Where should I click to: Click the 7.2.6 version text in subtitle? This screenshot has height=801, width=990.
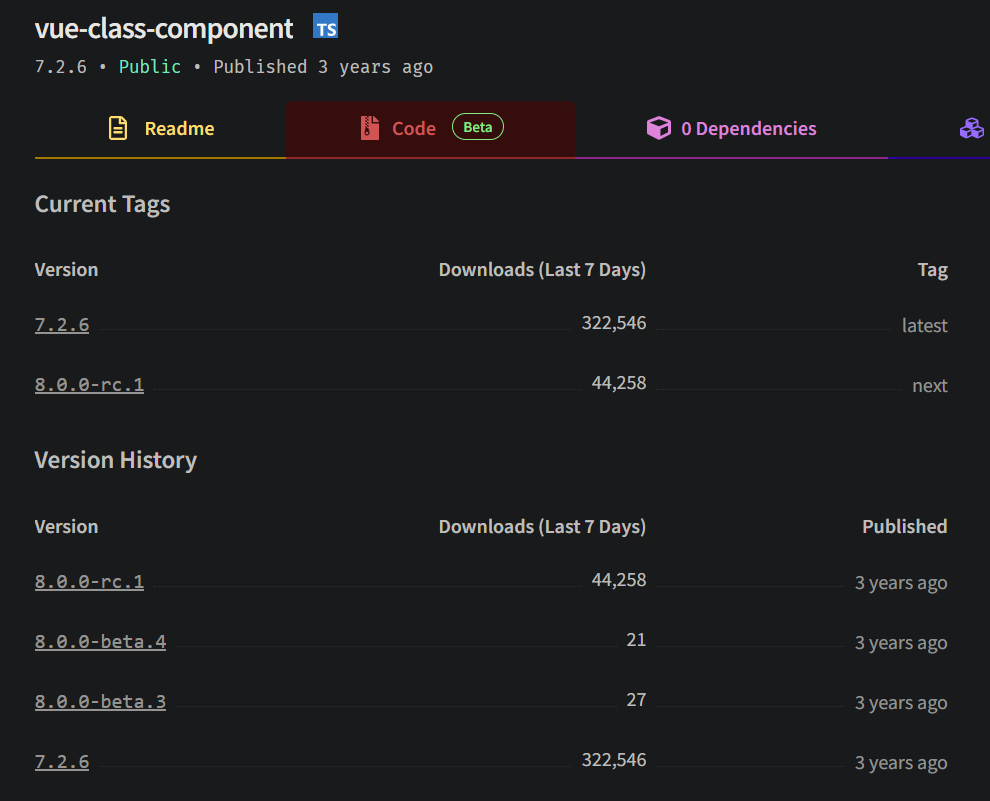pos(61,67)
